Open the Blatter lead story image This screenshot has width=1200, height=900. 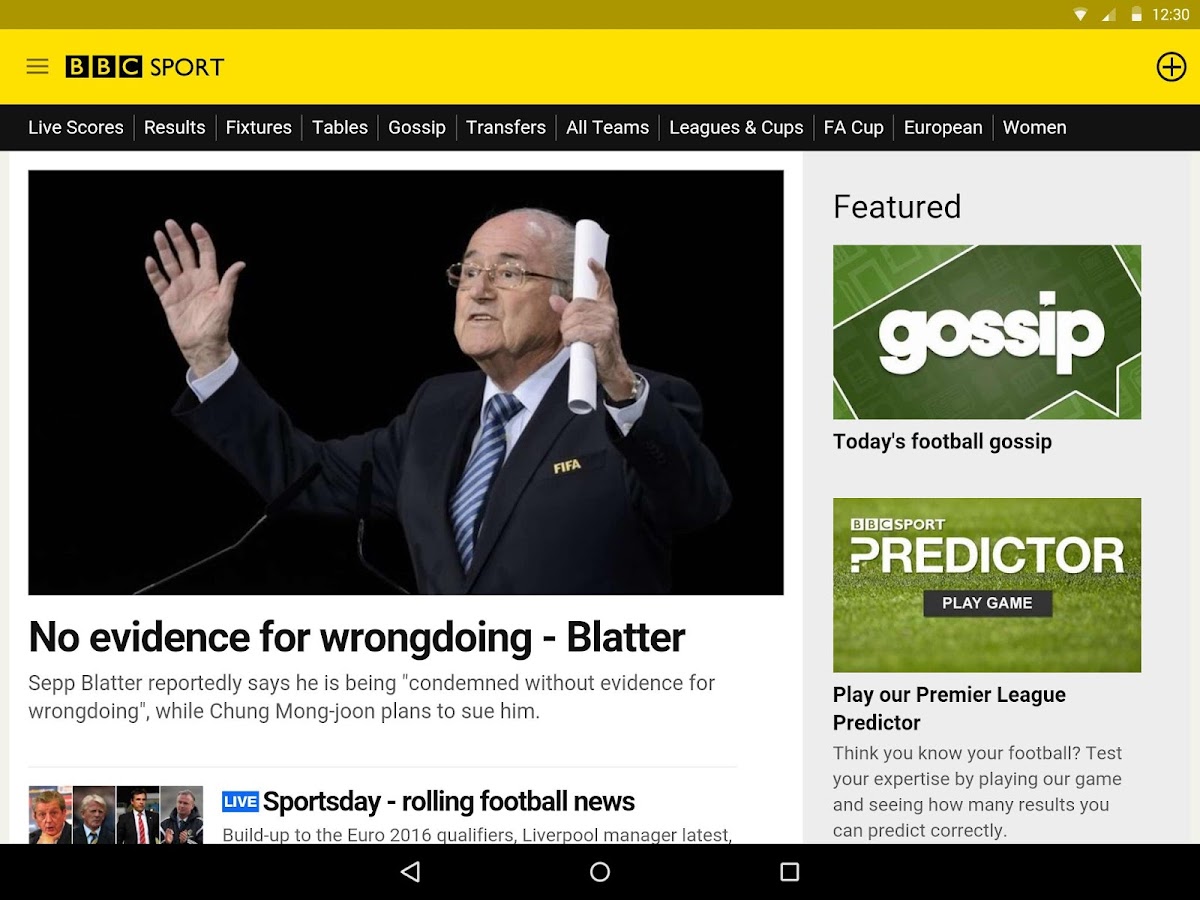click(406, 382)
